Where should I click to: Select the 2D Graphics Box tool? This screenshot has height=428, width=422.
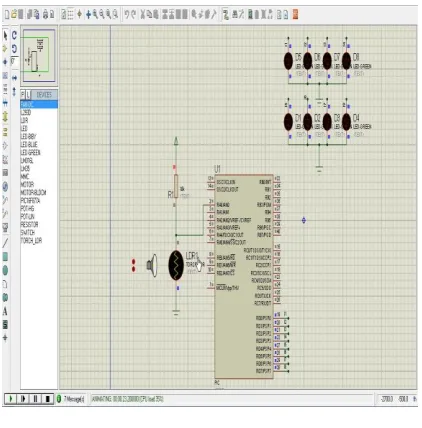(x=5, y=257)
